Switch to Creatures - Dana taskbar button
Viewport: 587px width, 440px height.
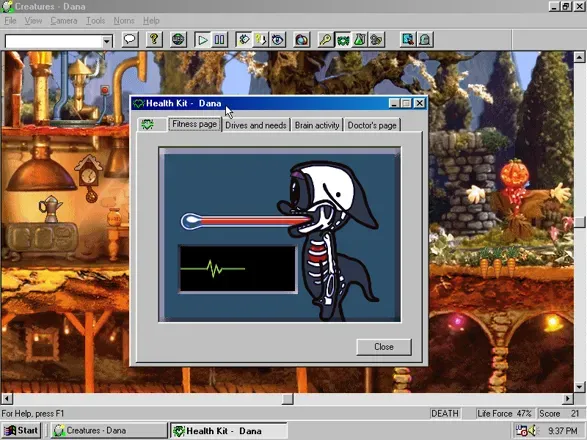click(x=109, y=431)
